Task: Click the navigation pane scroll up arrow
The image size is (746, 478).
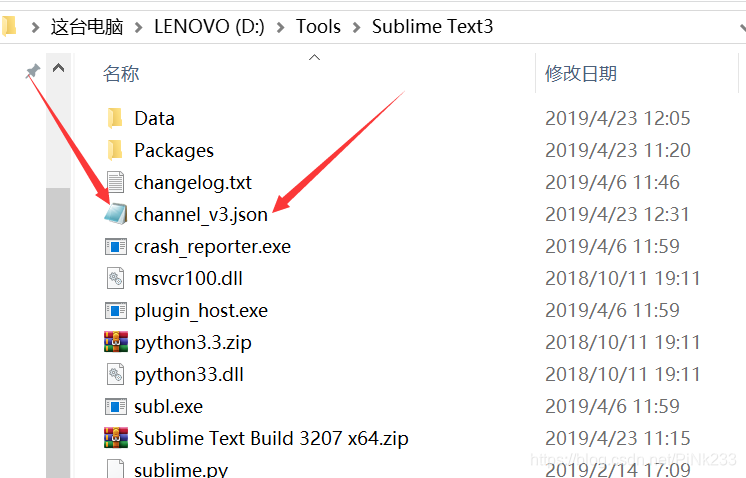Action: (x=59, y=68)
